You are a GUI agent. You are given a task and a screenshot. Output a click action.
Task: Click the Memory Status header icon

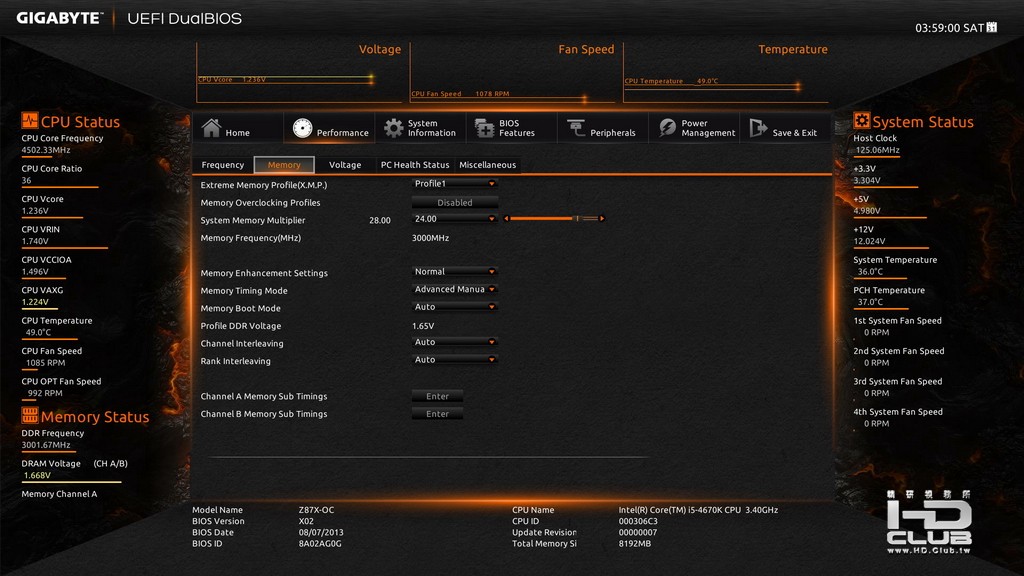pos(29,415)
